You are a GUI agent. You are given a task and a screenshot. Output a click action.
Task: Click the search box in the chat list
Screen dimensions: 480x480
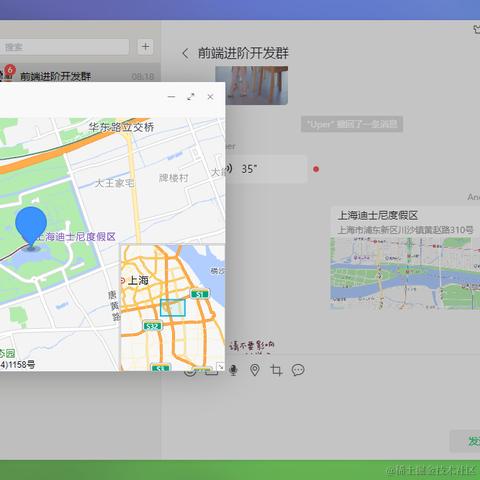(x=64, y=47)
